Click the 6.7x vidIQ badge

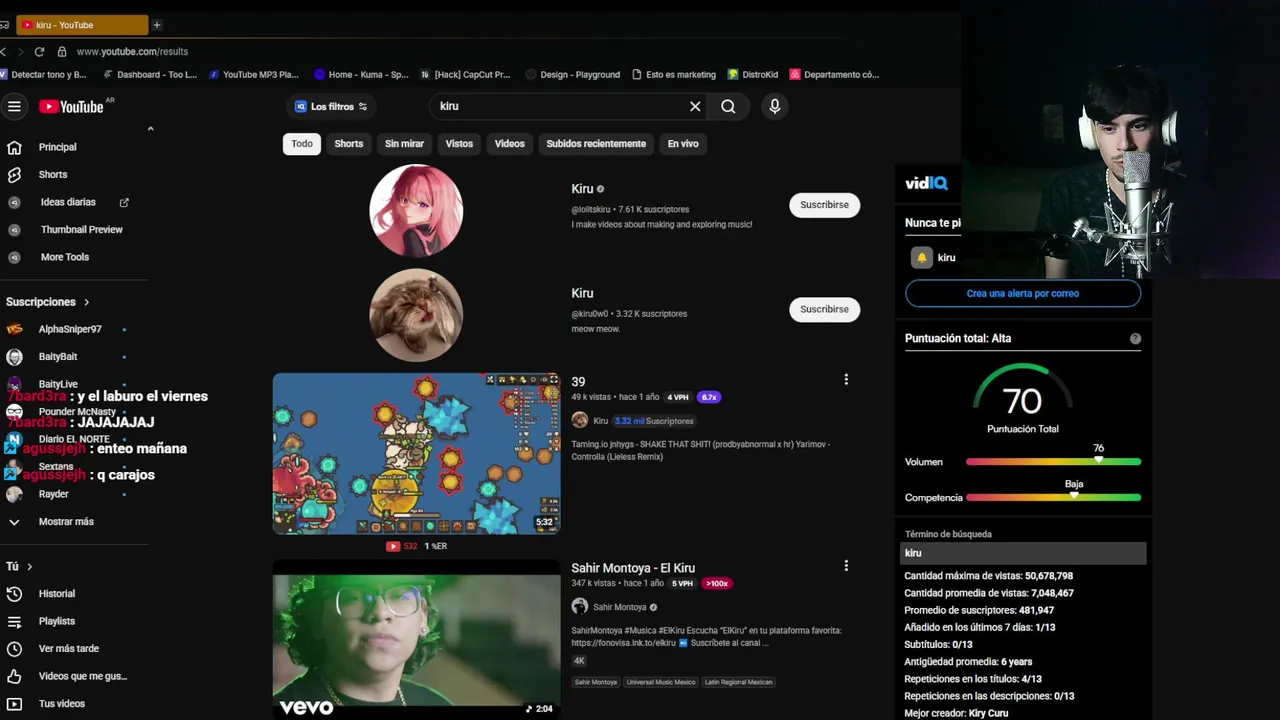click(709, 397)
